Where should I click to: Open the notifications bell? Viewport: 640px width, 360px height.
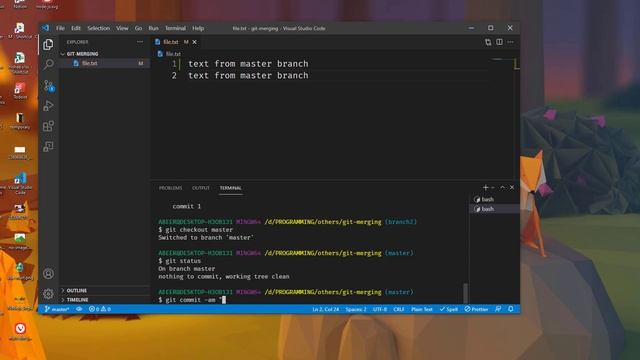coord(511,309)
